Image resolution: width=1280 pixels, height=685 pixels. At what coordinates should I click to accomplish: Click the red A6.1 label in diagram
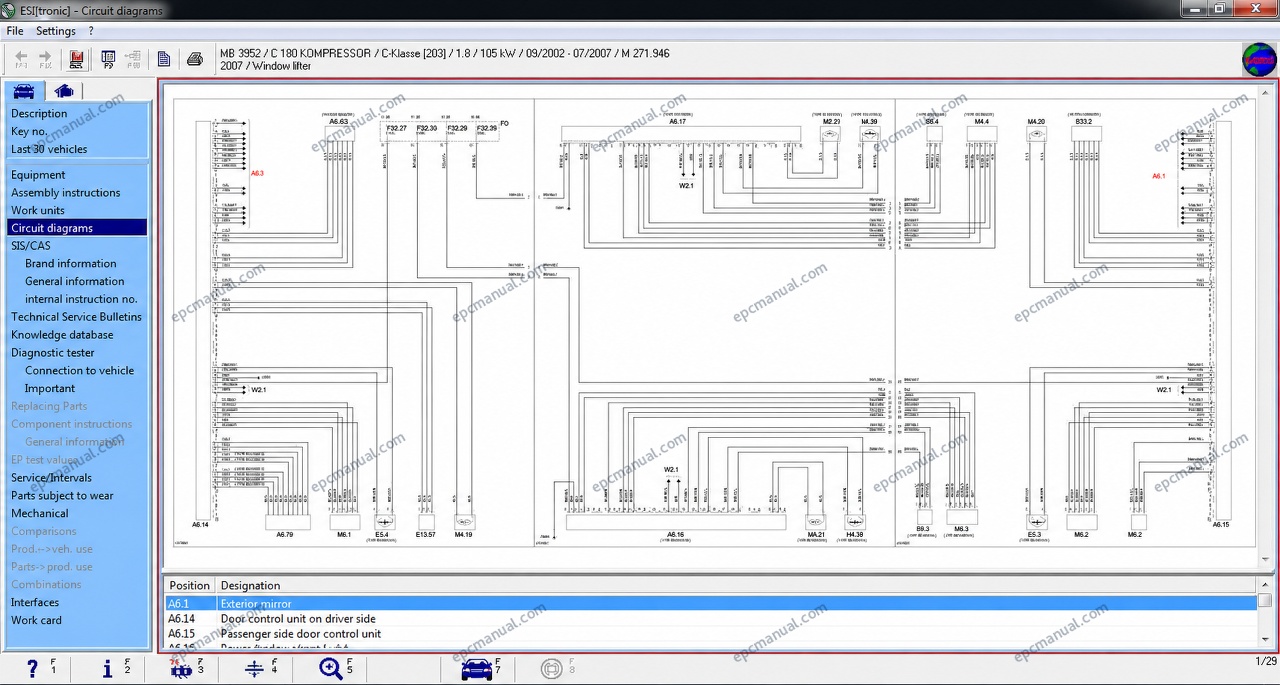point(1159,176)
